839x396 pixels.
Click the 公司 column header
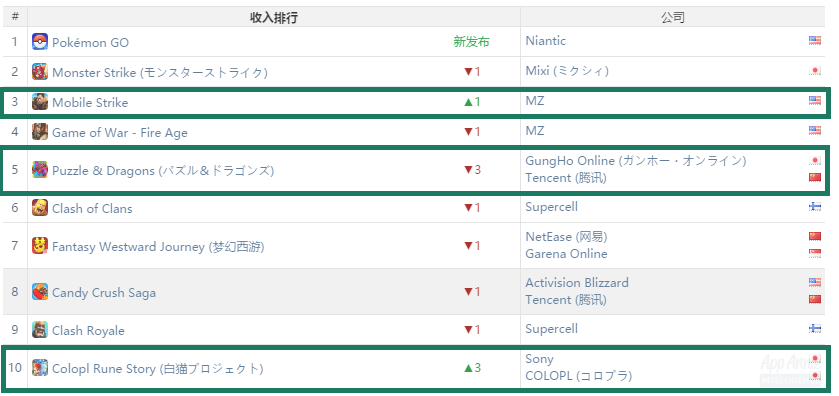coord(673,17)
